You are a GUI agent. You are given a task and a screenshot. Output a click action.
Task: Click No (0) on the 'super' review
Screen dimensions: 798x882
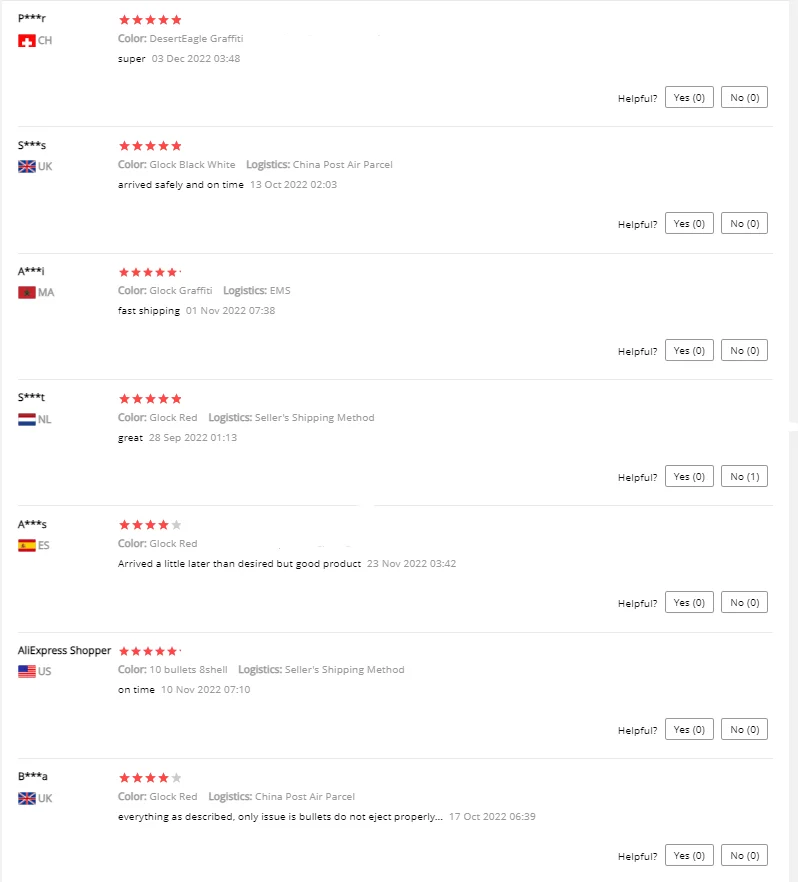click(744, 98)
